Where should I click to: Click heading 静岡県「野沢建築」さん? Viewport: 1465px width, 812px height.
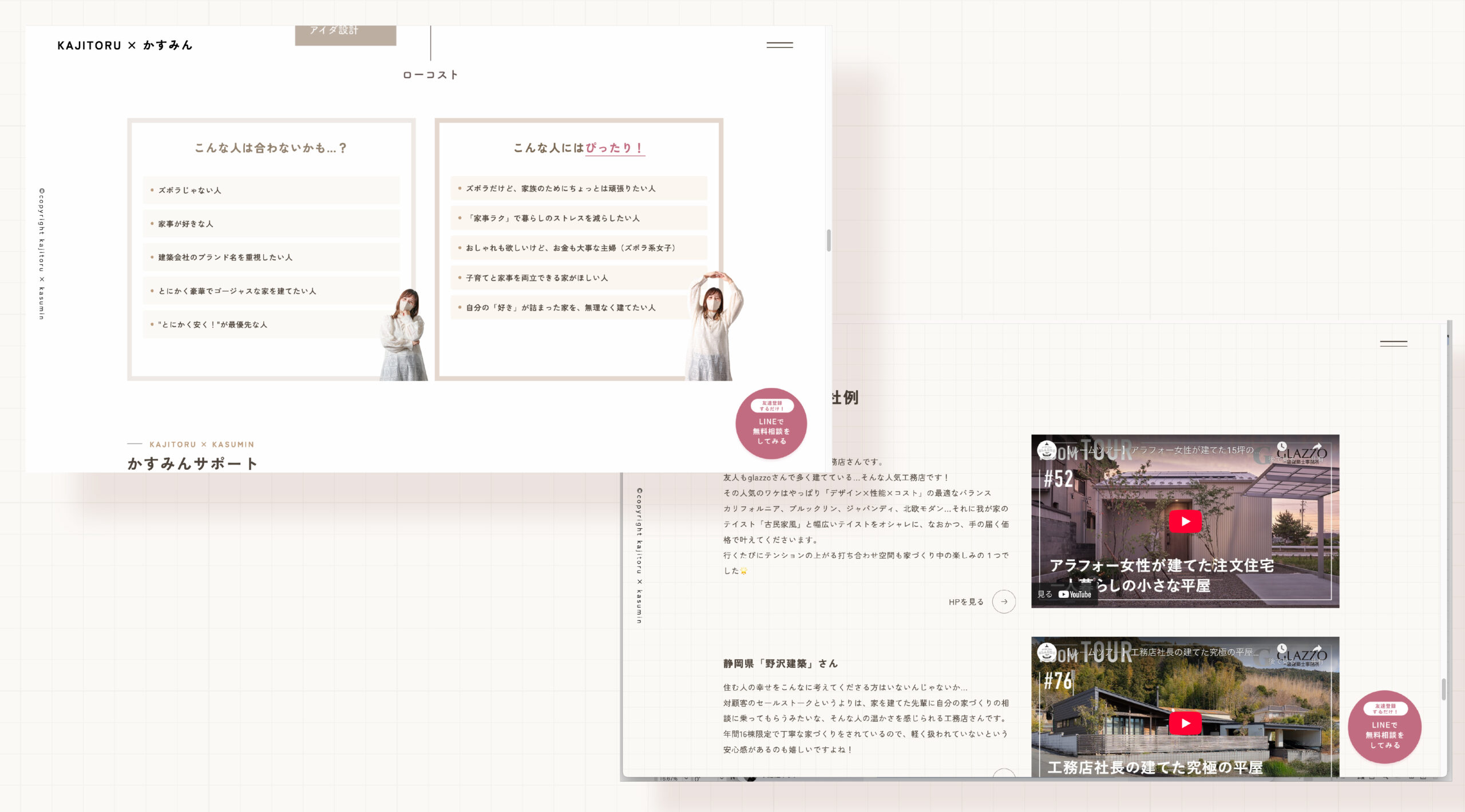[x=781, y=663]
